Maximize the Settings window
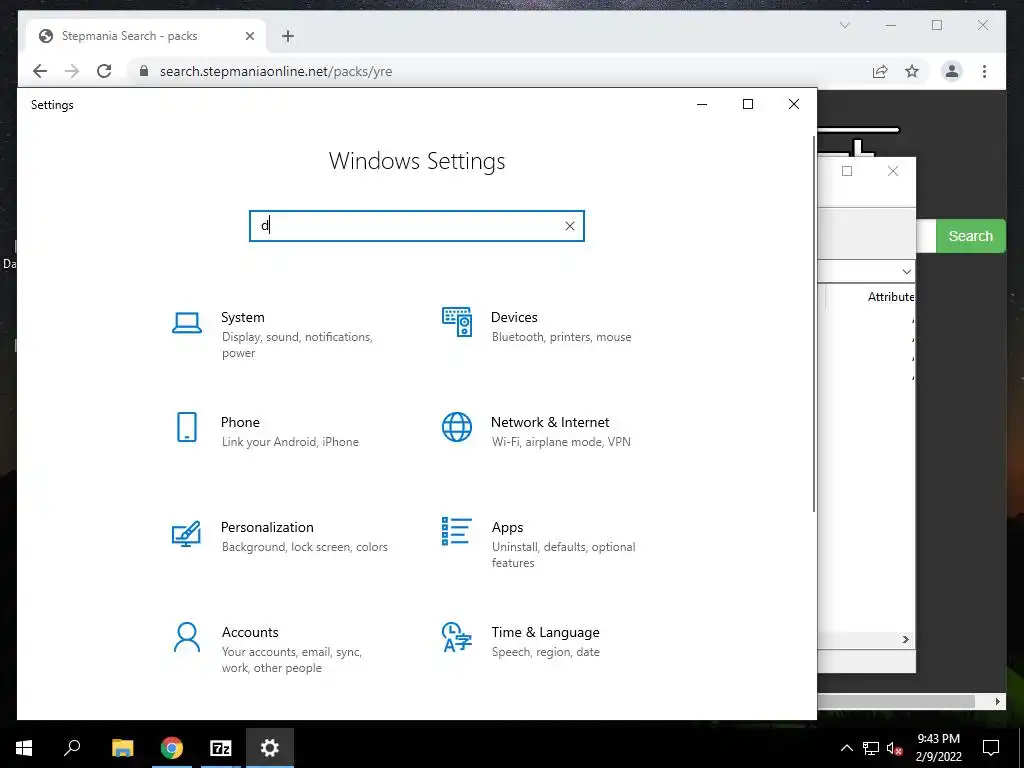This screenshot has width=1024, height=768. (748, 104)
